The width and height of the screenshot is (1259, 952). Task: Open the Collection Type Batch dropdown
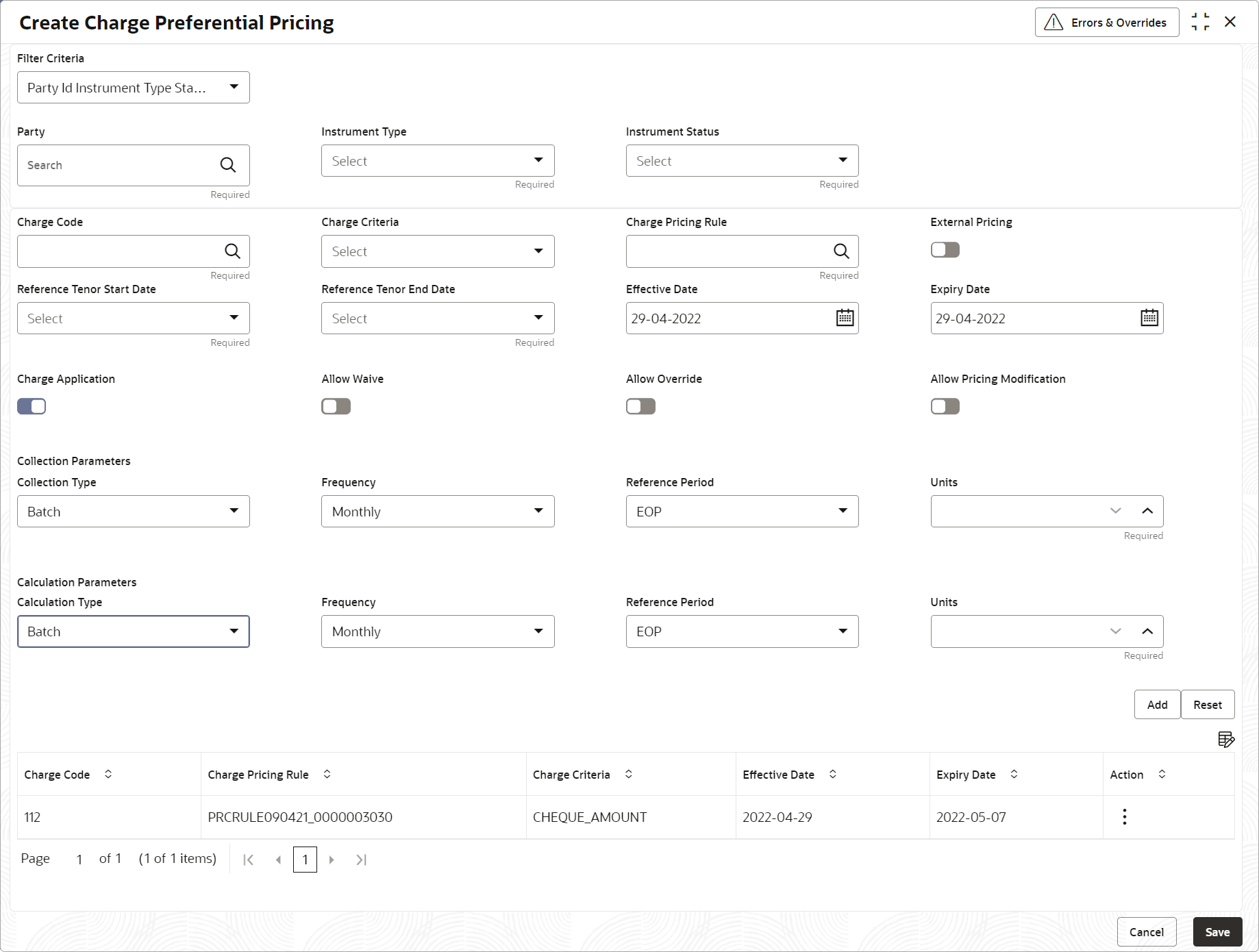click(x=134, y=512)
